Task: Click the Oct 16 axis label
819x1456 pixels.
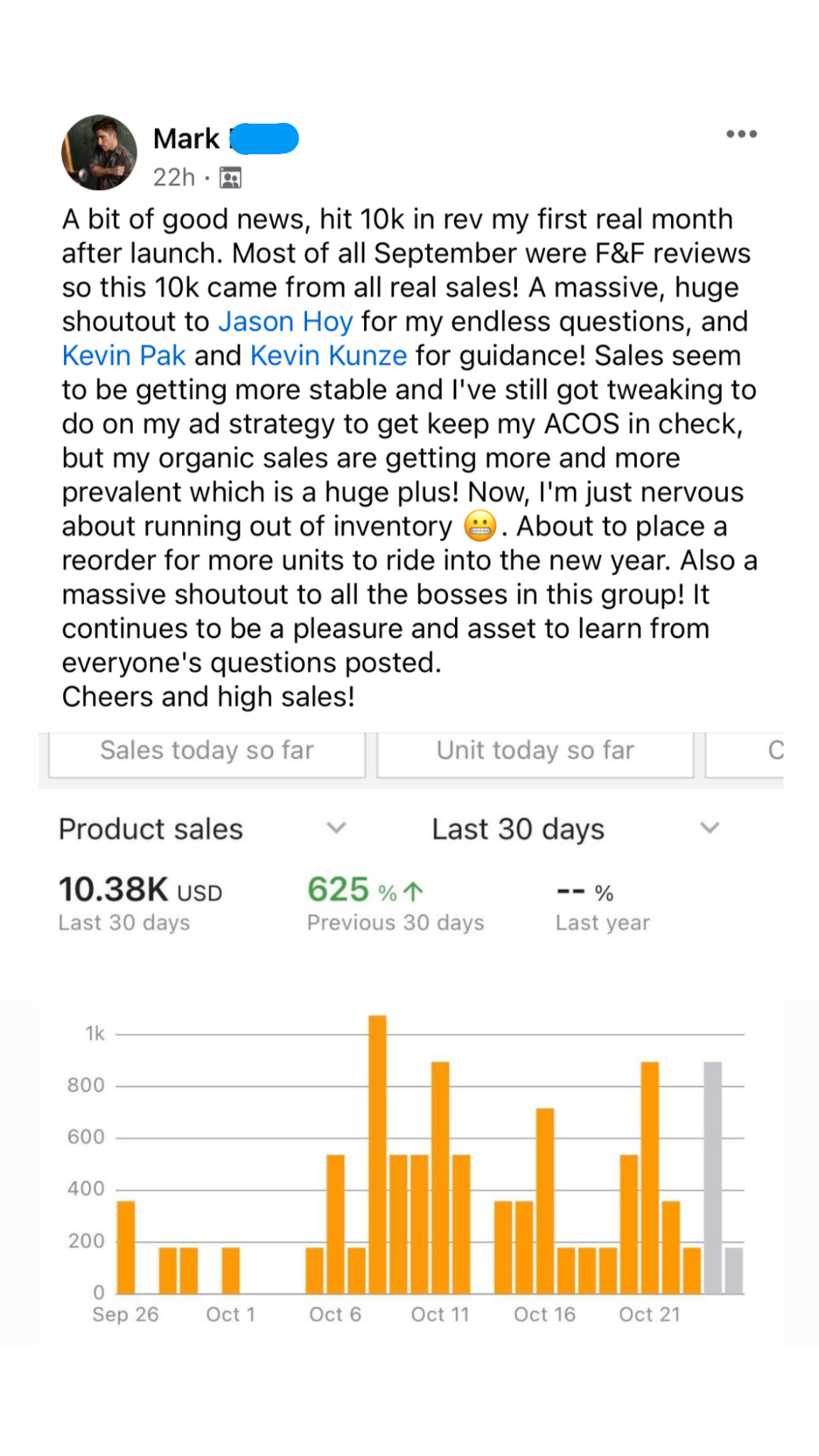Action: click(x=545, y=1315)
